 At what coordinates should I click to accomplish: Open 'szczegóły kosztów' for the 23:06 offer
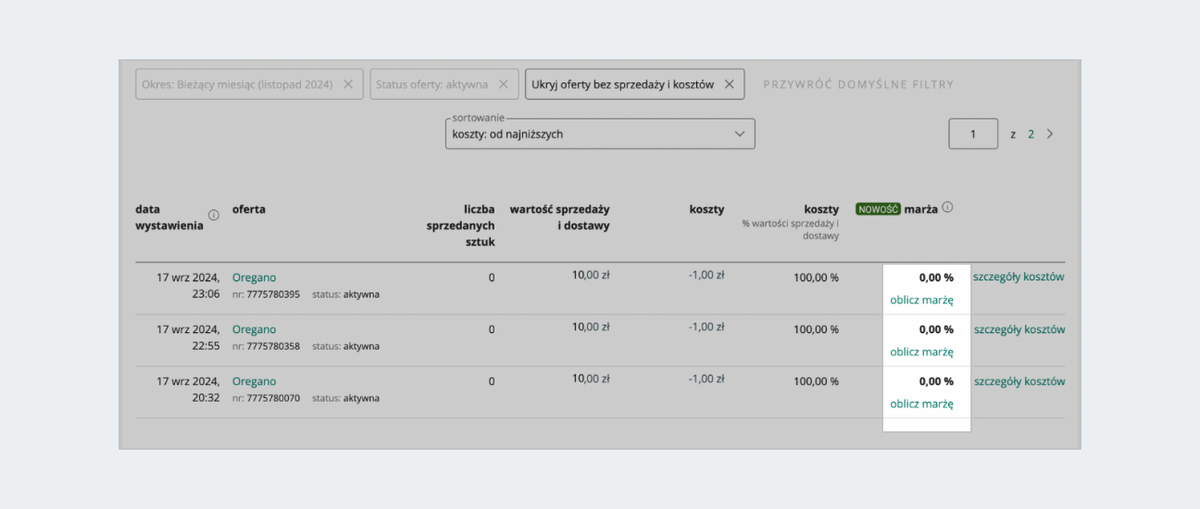1019,277
